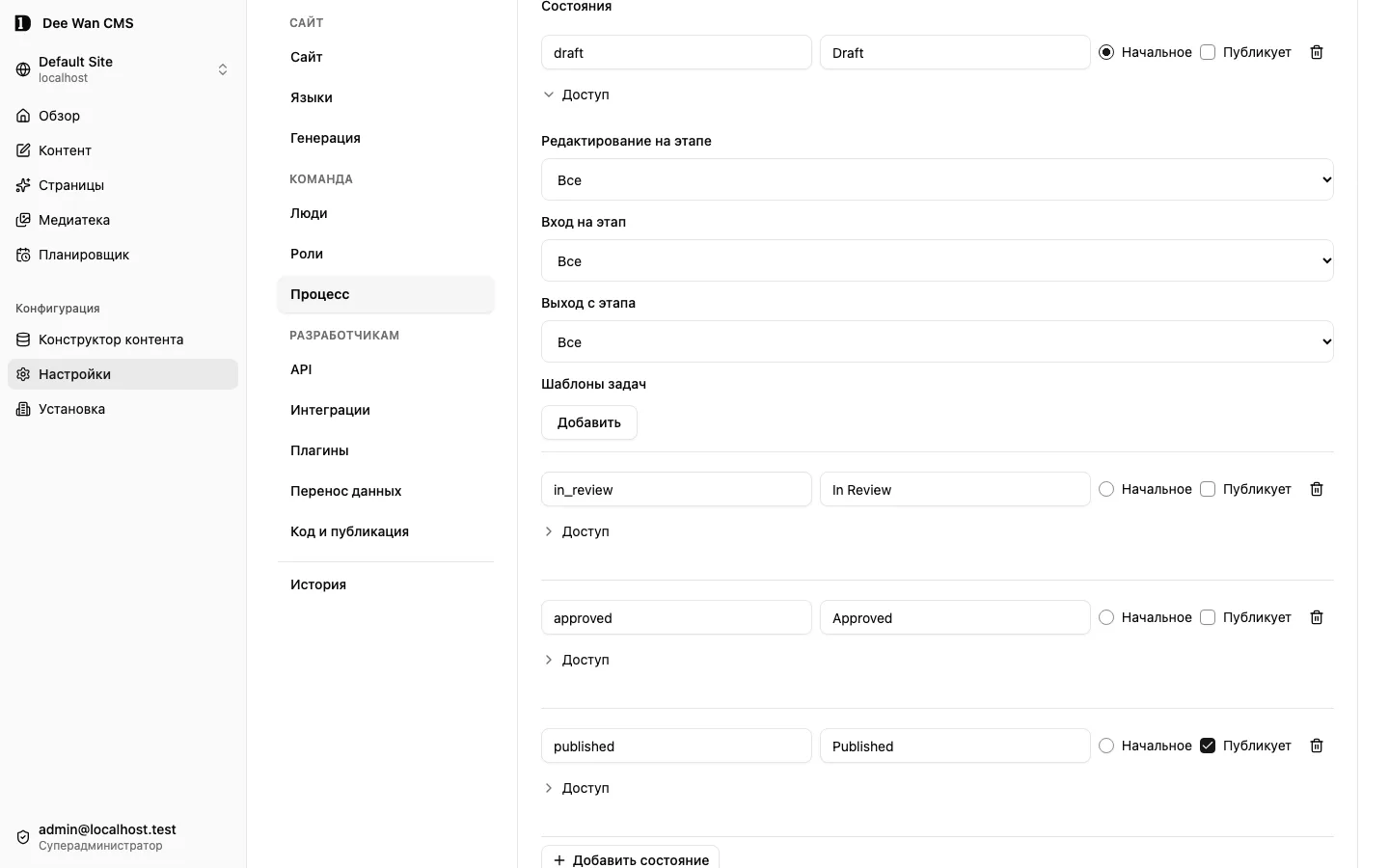Screen dimensions: 1389x868
Task: Open the Выход с этапа dropdown
Action: point(938,341)
